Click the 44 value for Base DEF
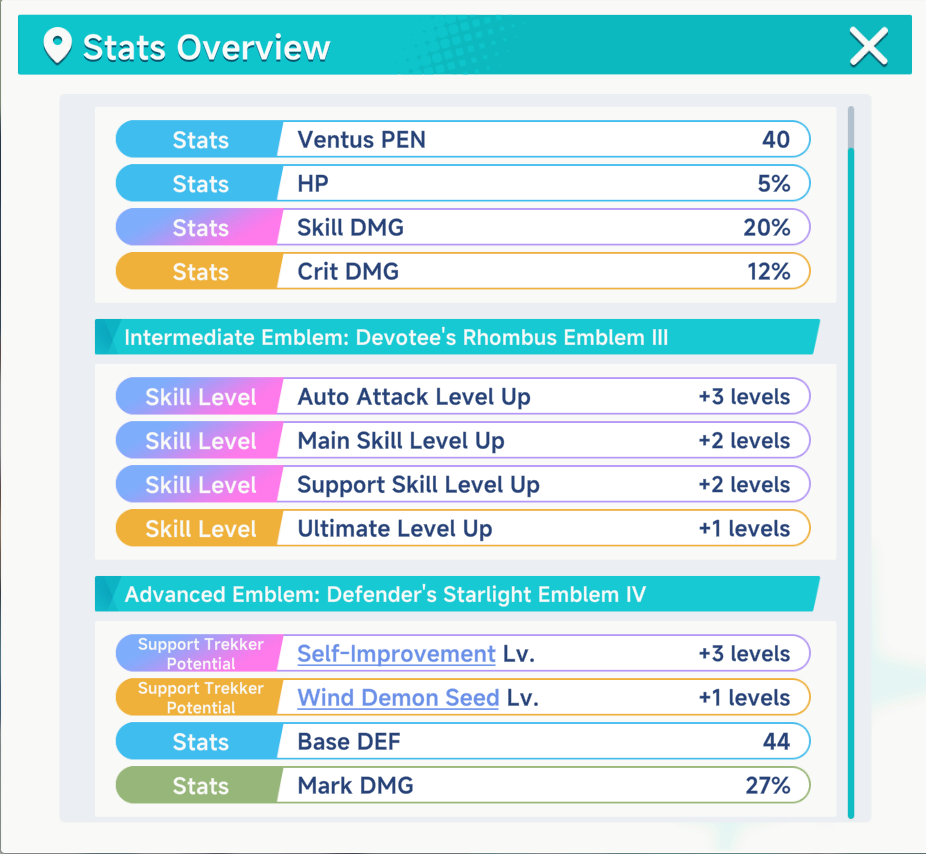This screenshot has width=926, height=854. (x=776, y=741)
